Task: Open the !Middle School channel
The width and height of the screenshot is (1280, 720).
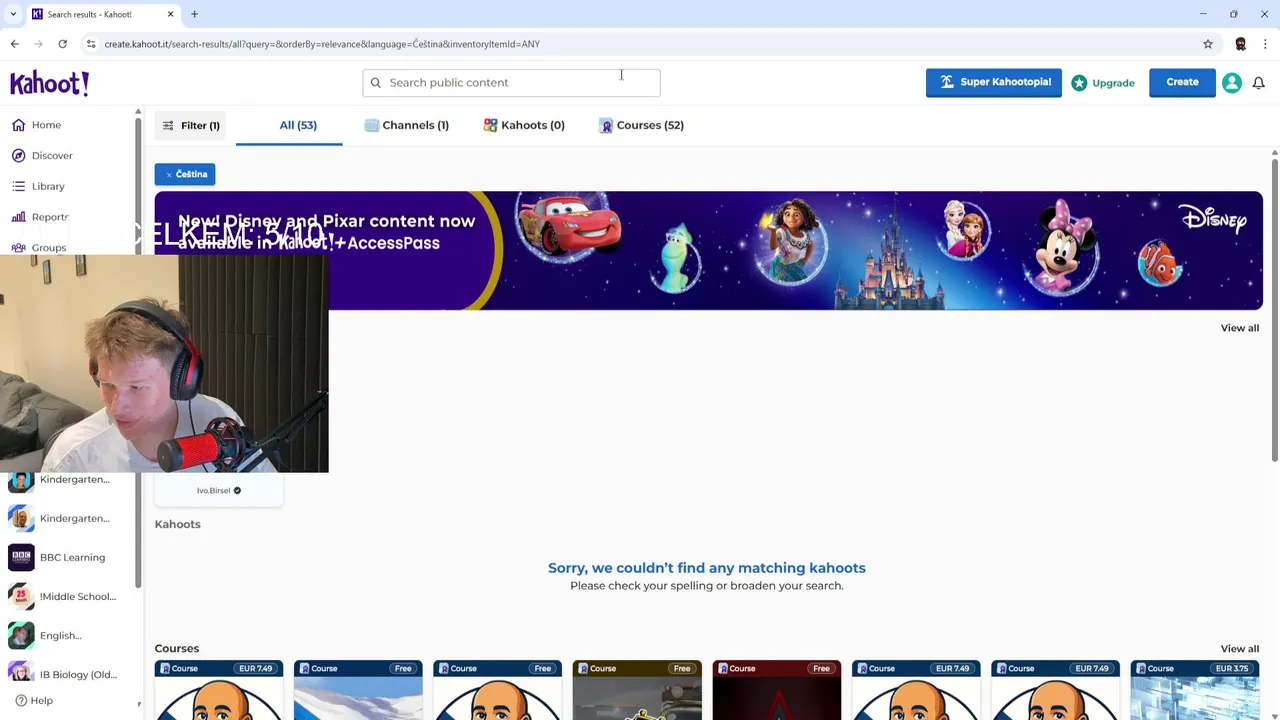Action: [62, 596]
